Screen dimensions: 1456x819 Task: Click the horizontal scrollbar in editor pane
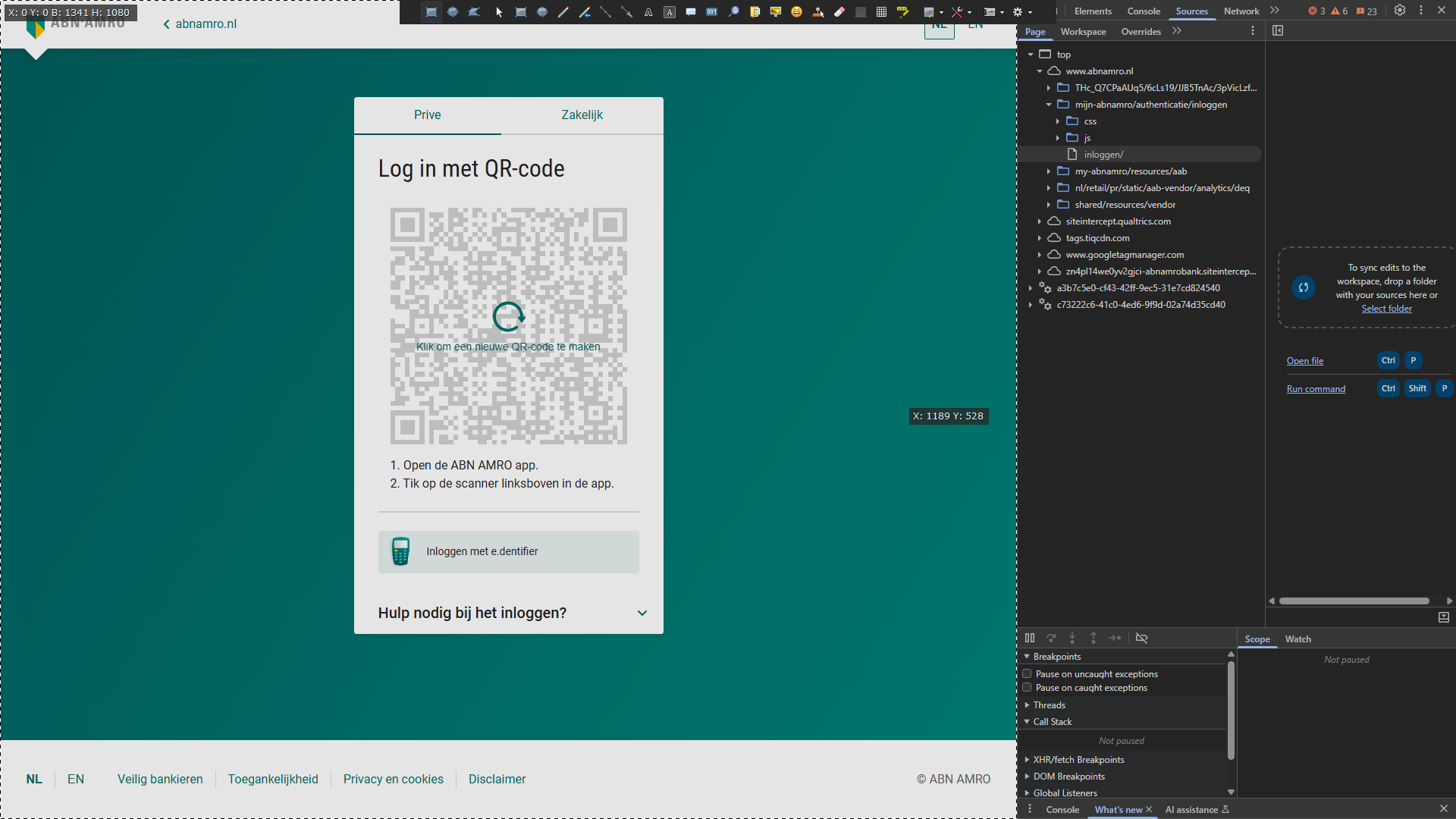(x=1354, y=601)
